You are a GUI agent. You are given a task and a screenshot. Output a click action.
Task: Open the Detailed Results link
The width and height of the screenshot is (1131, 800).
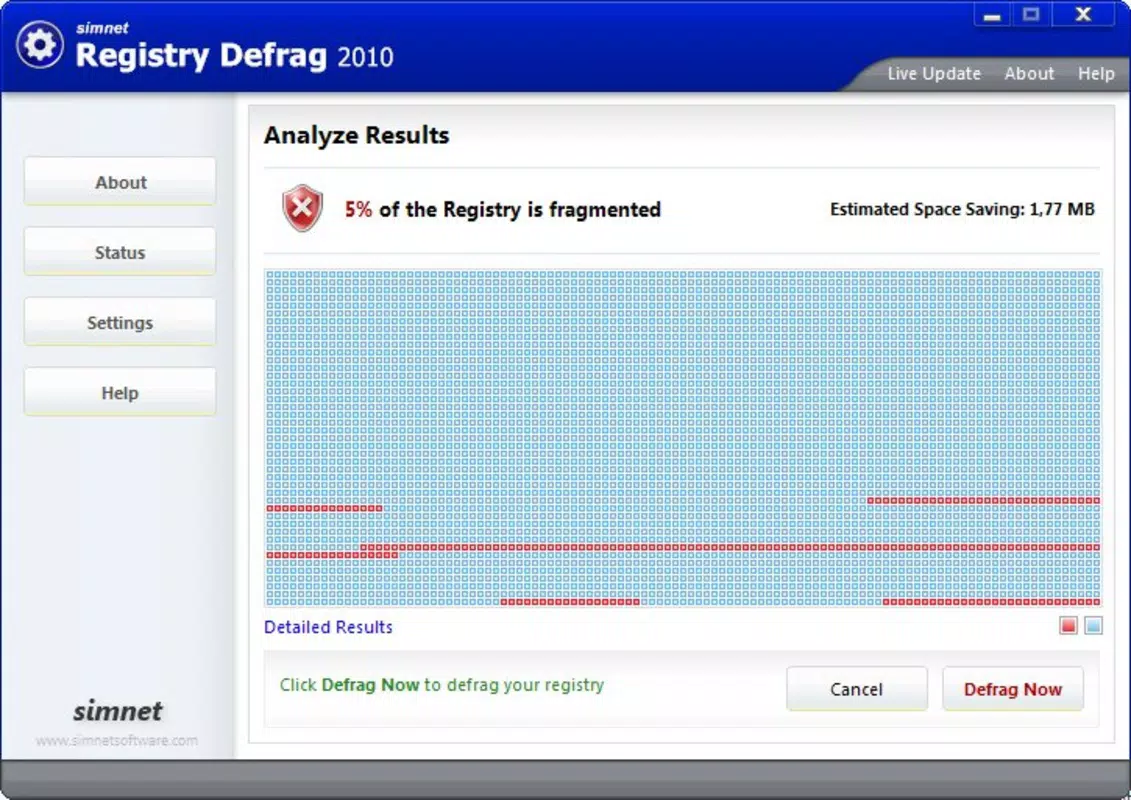[328, 627]
